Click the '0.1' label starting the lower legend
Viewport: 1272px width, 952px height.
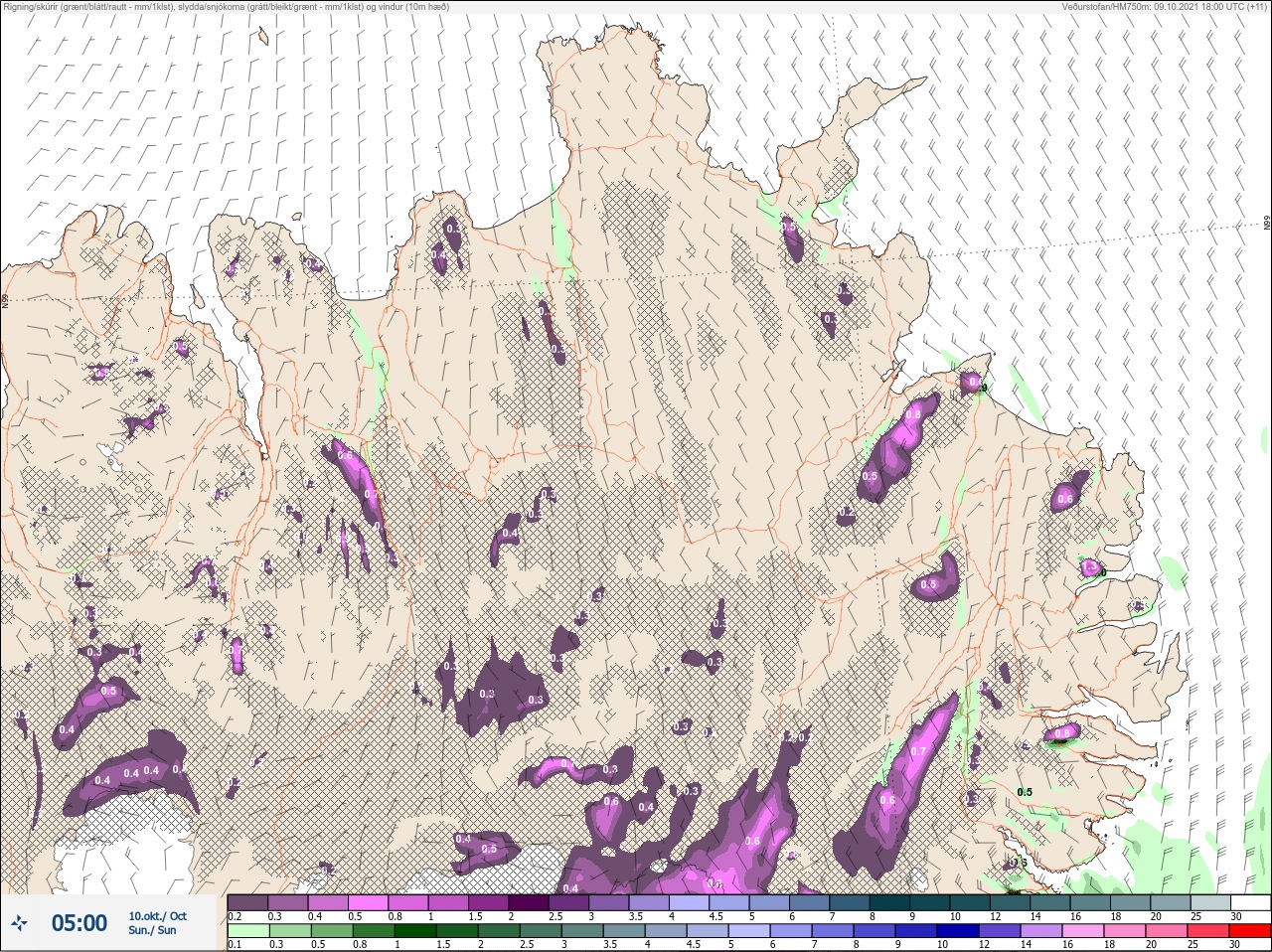point(235,945)
